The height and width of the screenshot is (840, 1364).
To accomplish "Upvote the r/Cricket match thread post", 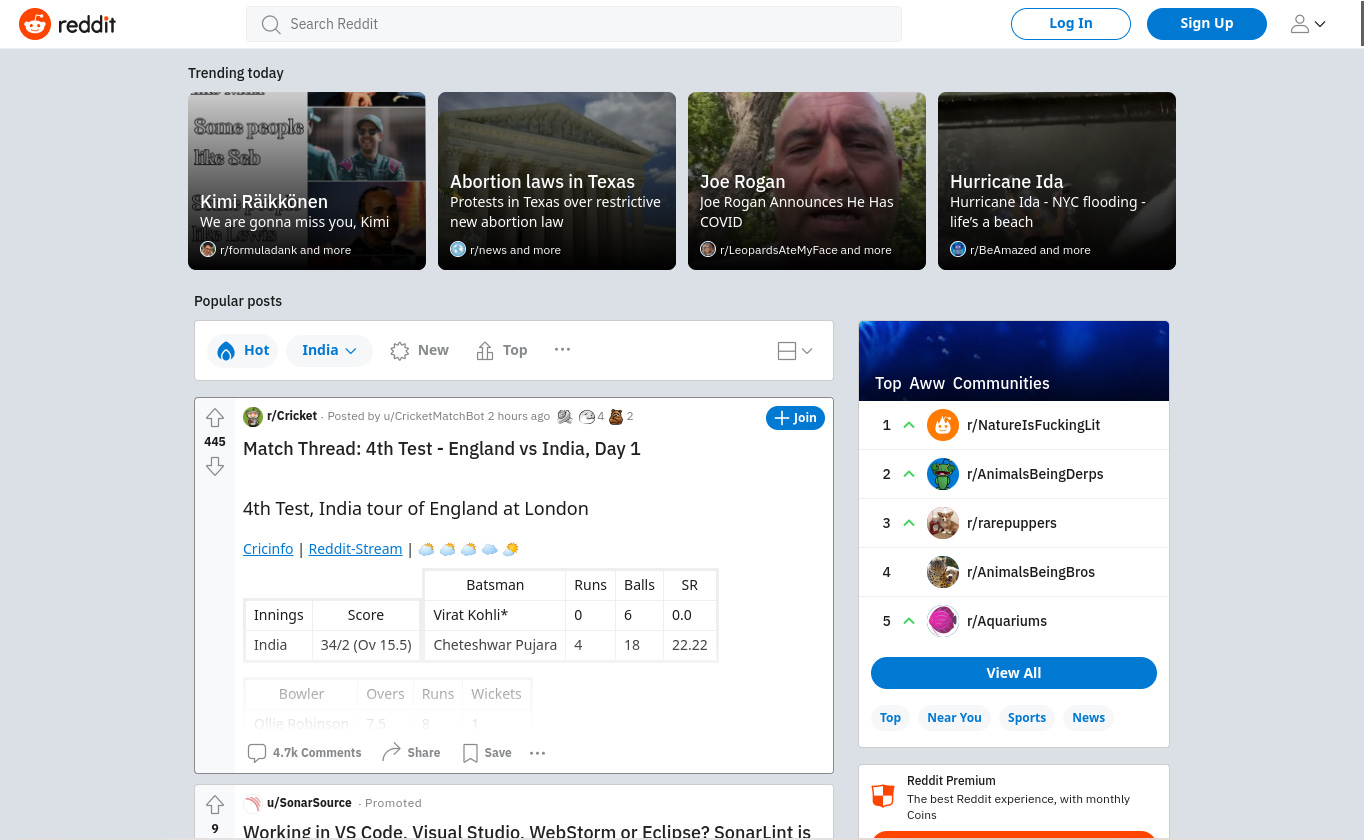I will [215, 418].
